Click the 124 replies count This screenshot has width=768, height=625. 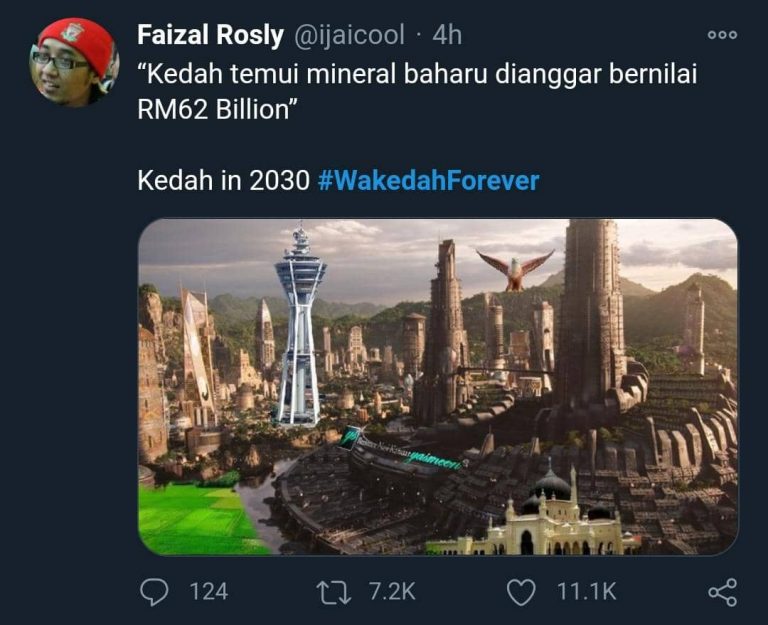tap(209, 591)
